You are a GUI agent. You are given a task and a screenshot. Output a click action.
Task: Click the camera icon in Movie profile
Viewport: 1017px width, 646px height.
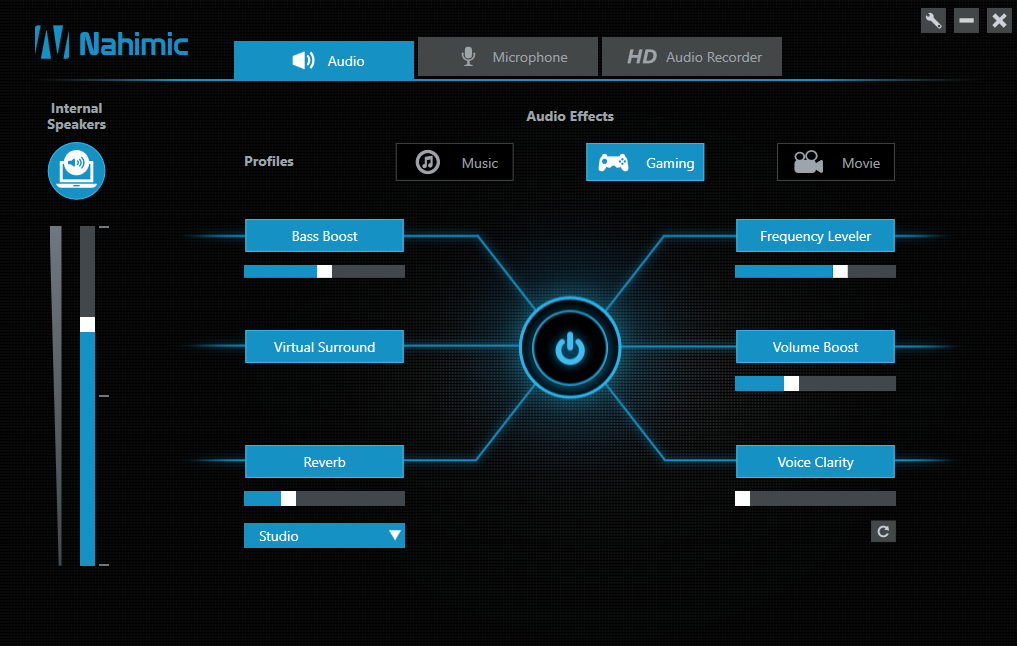pos(808,162)
